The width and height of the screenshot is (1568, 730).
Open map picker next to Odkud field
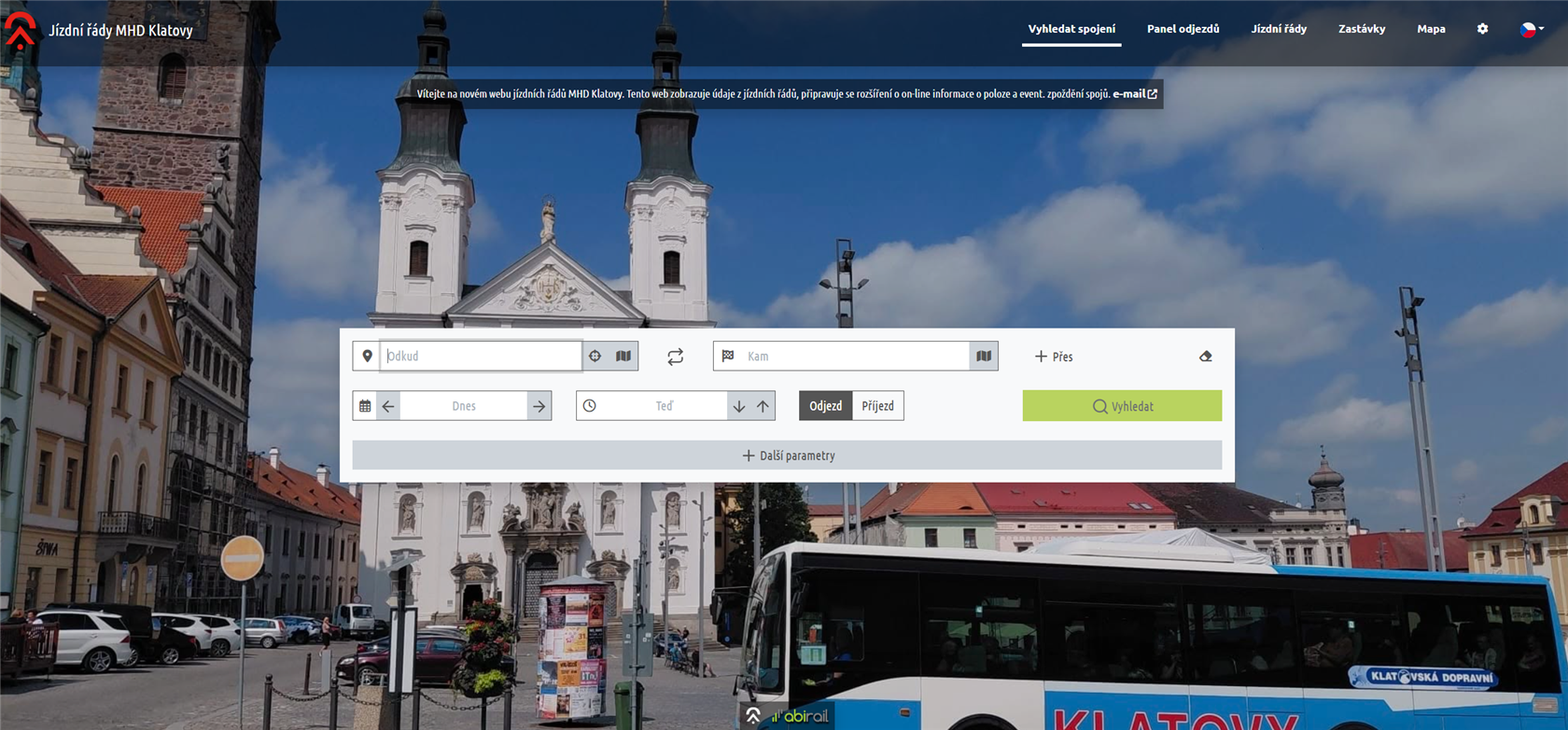click(623, 356)
